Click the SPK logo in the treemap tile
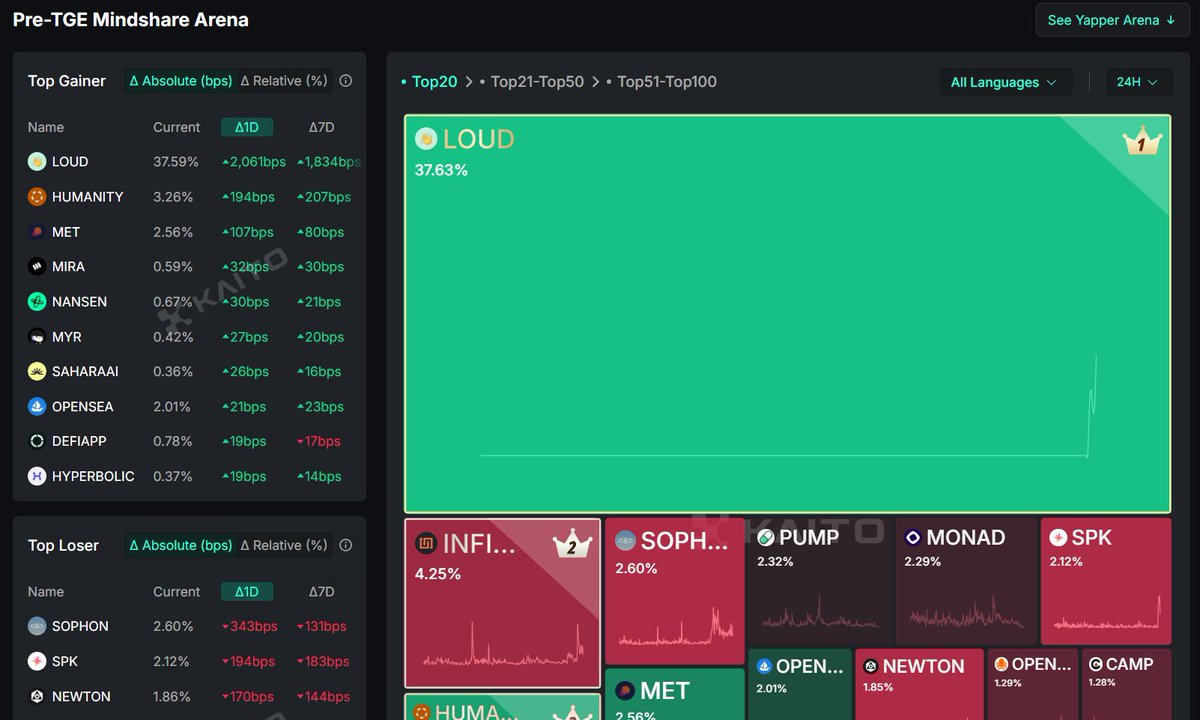The height and width of the screenshot is (720, 1200). click(x=1058, y=538)
